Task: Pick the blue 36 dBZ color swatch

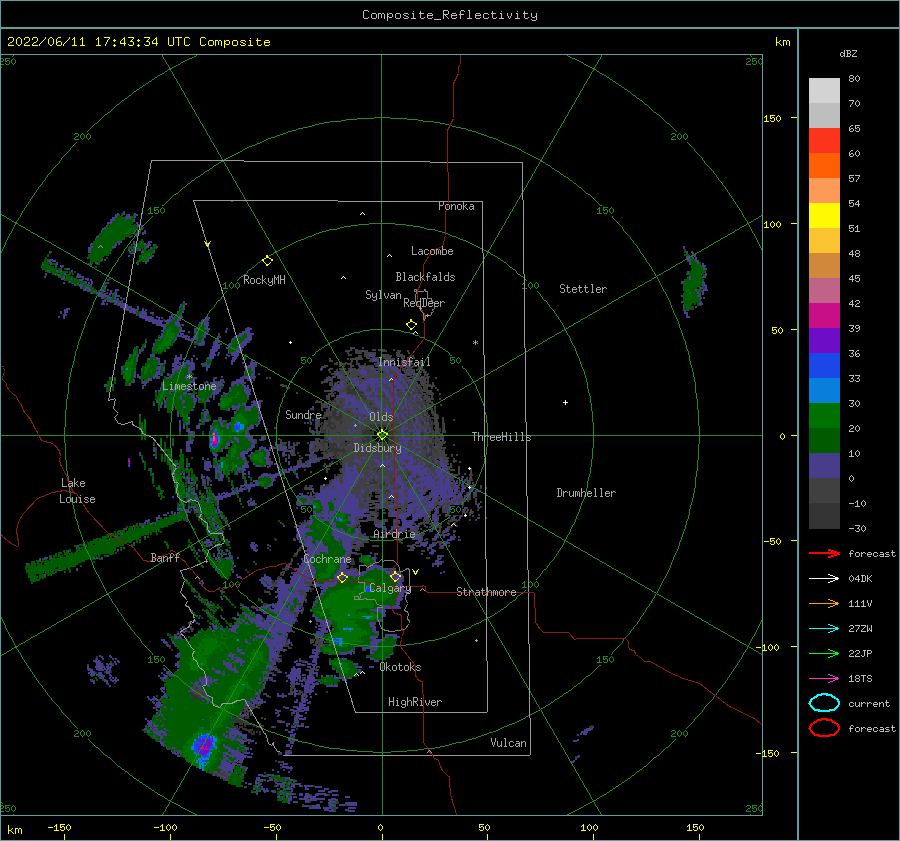Action: pos(824,366)
